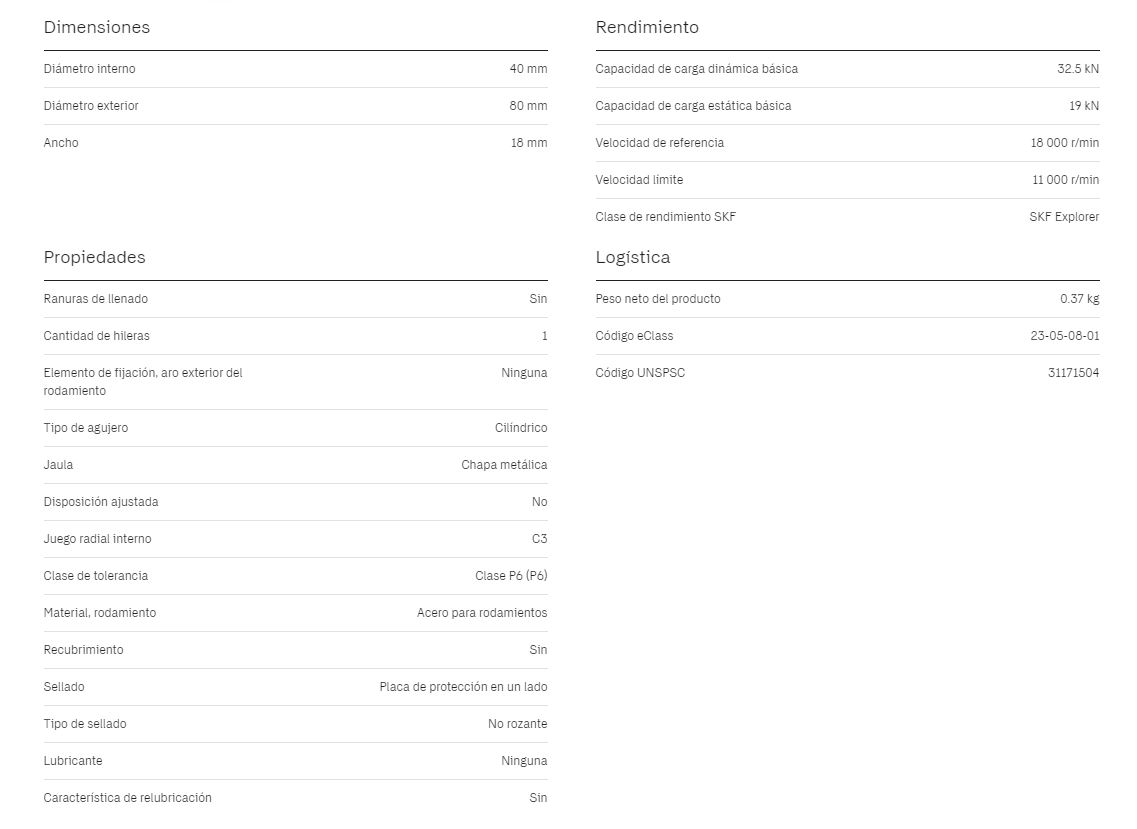1137x829 pixels.
Task: Click the Característica de relubricación label
Action: (x=128, y=798)
